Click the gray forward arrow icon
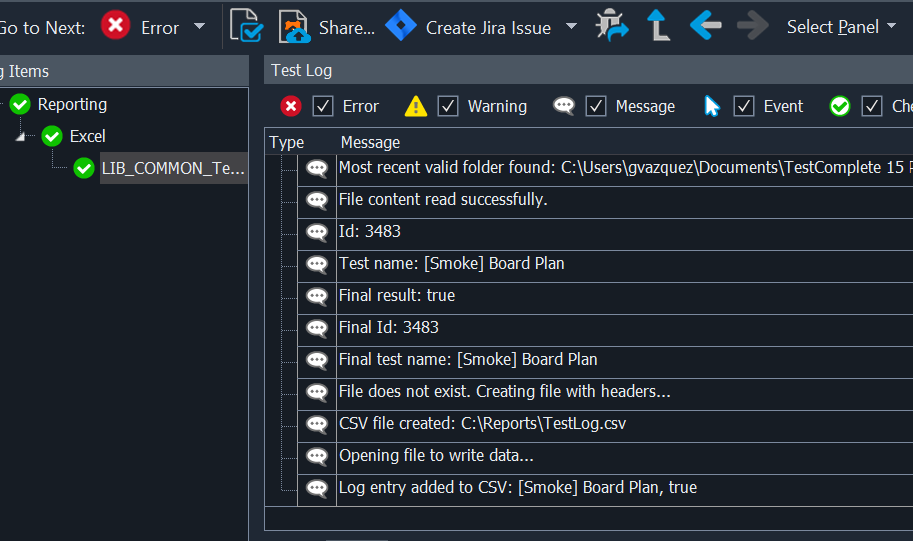This screenshot has height=541, width=913. [752, 27]
